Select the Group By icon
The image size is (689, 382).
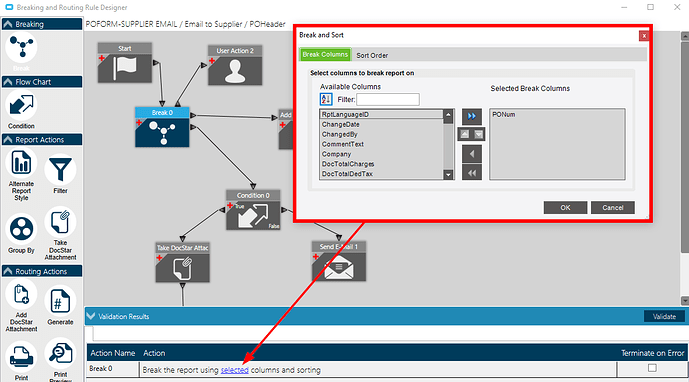(21, 229)
